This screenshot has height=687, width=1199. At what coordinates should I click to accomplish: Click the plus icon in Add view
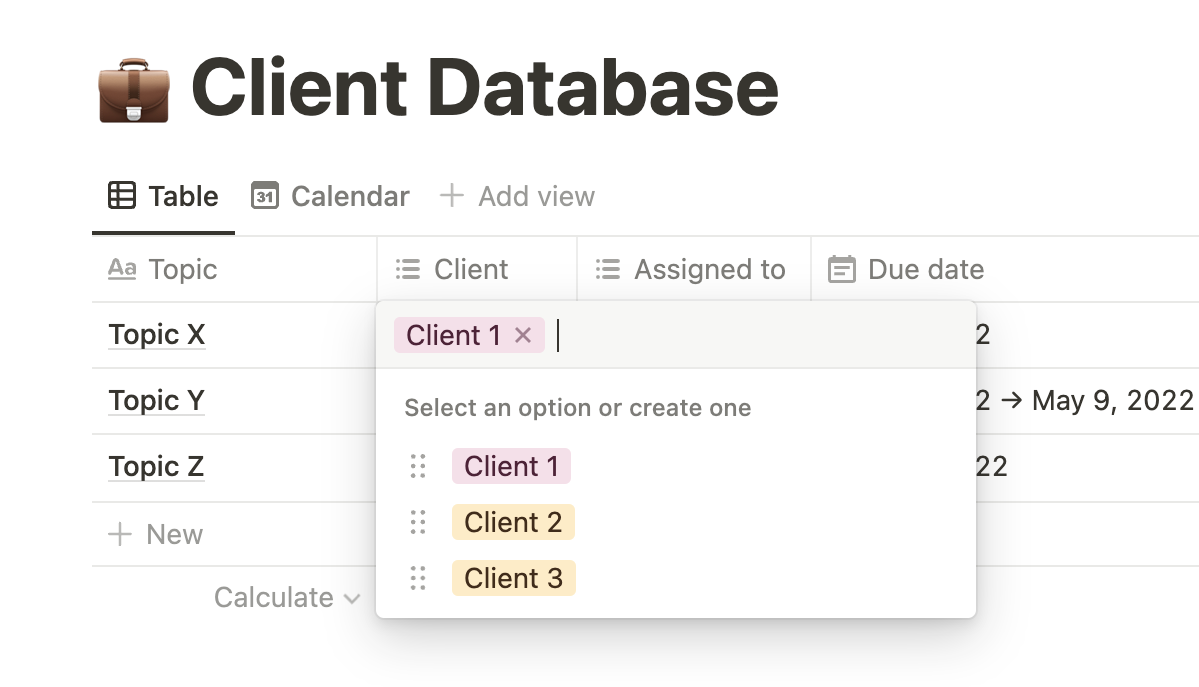click(x=452, y=196)
